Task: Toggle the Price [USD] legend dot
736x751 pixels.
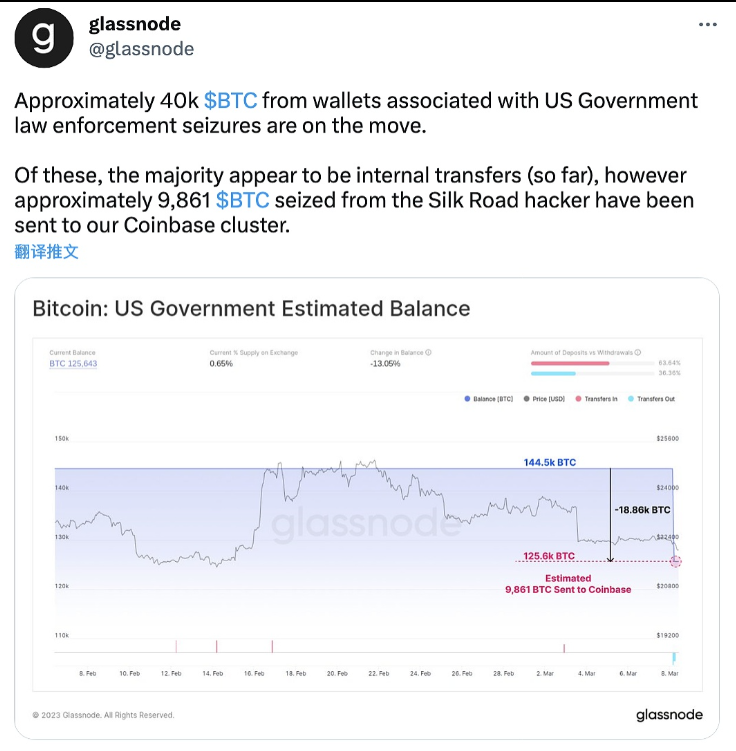Action: click(x=527, y=399)
